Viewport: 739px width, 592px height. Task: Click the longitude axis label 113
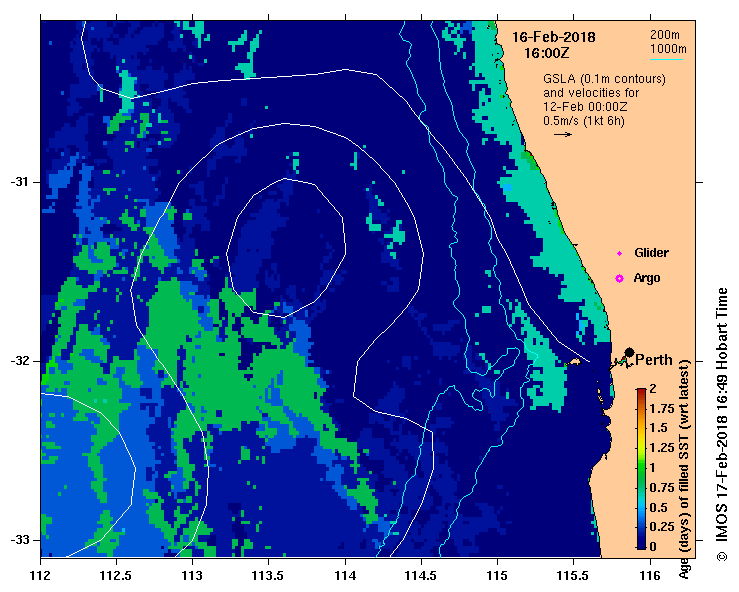point(193,576)
